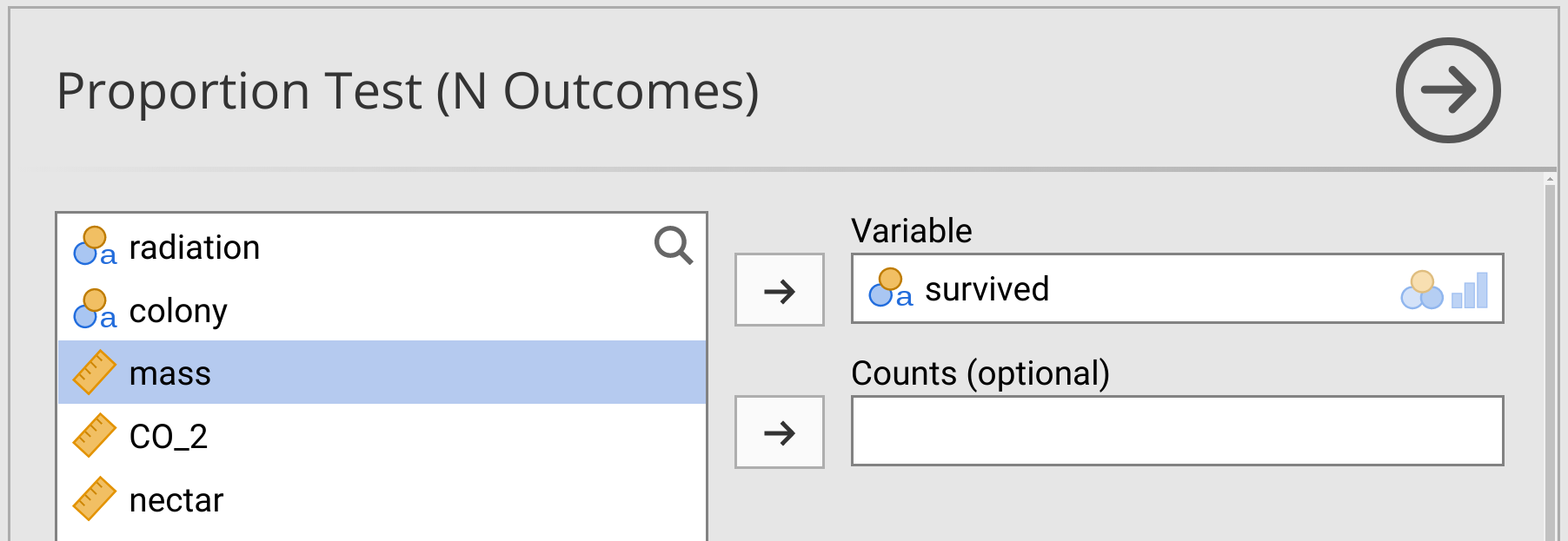Click the nominal icon beside radiation
The width and height of the screenshot is (1568, 541).
pyautogui.click(x=94, y=247)
